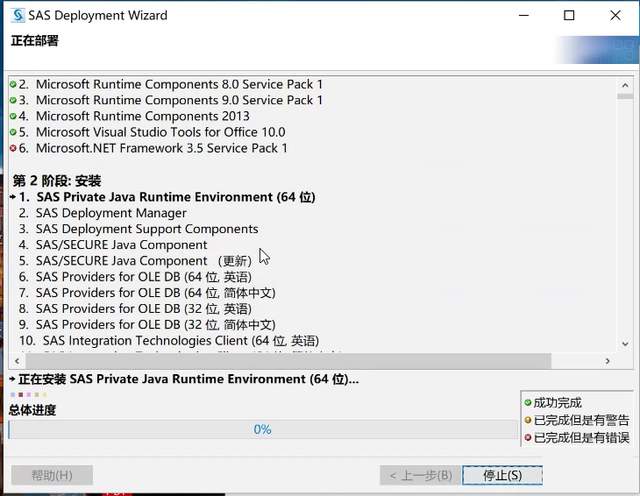Click green status icon for Runtime Components 8.0

coord(13,85)
